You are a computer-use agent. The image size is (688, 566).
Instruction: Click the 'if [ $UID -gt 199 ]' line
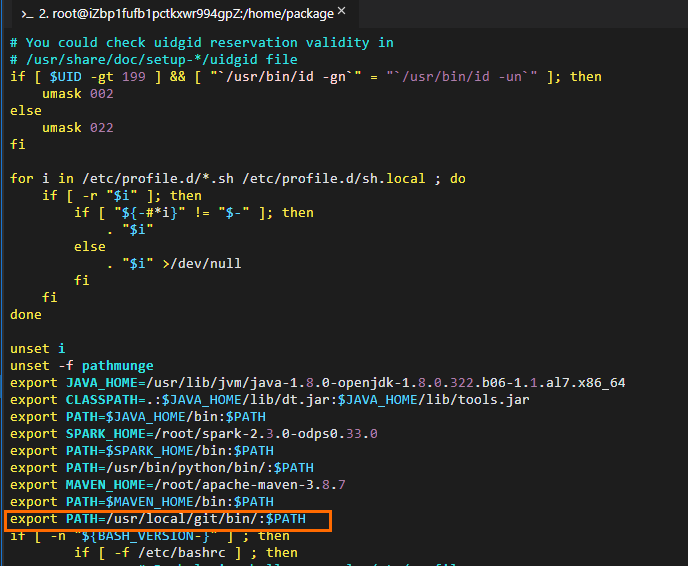(x=306, y=77)
